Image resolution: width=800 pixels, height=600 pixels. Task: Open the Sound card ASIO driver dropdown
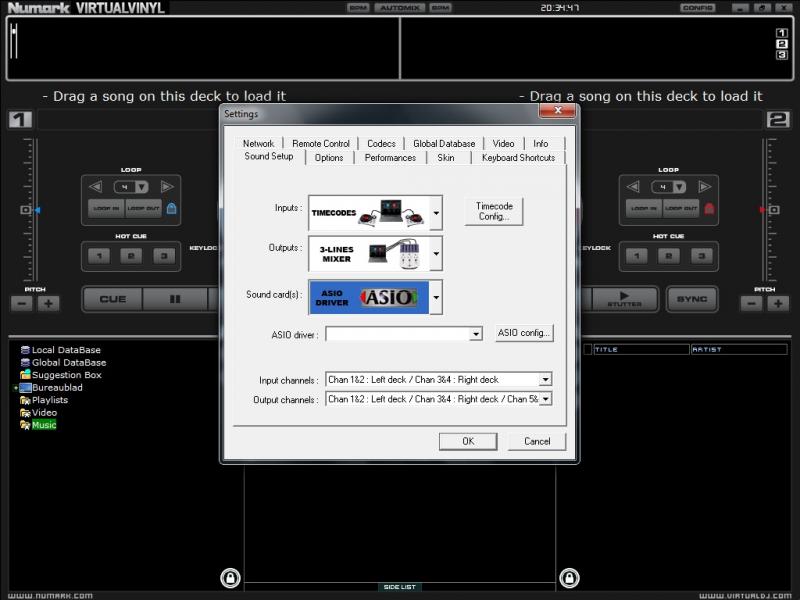(x=436, y=297)
